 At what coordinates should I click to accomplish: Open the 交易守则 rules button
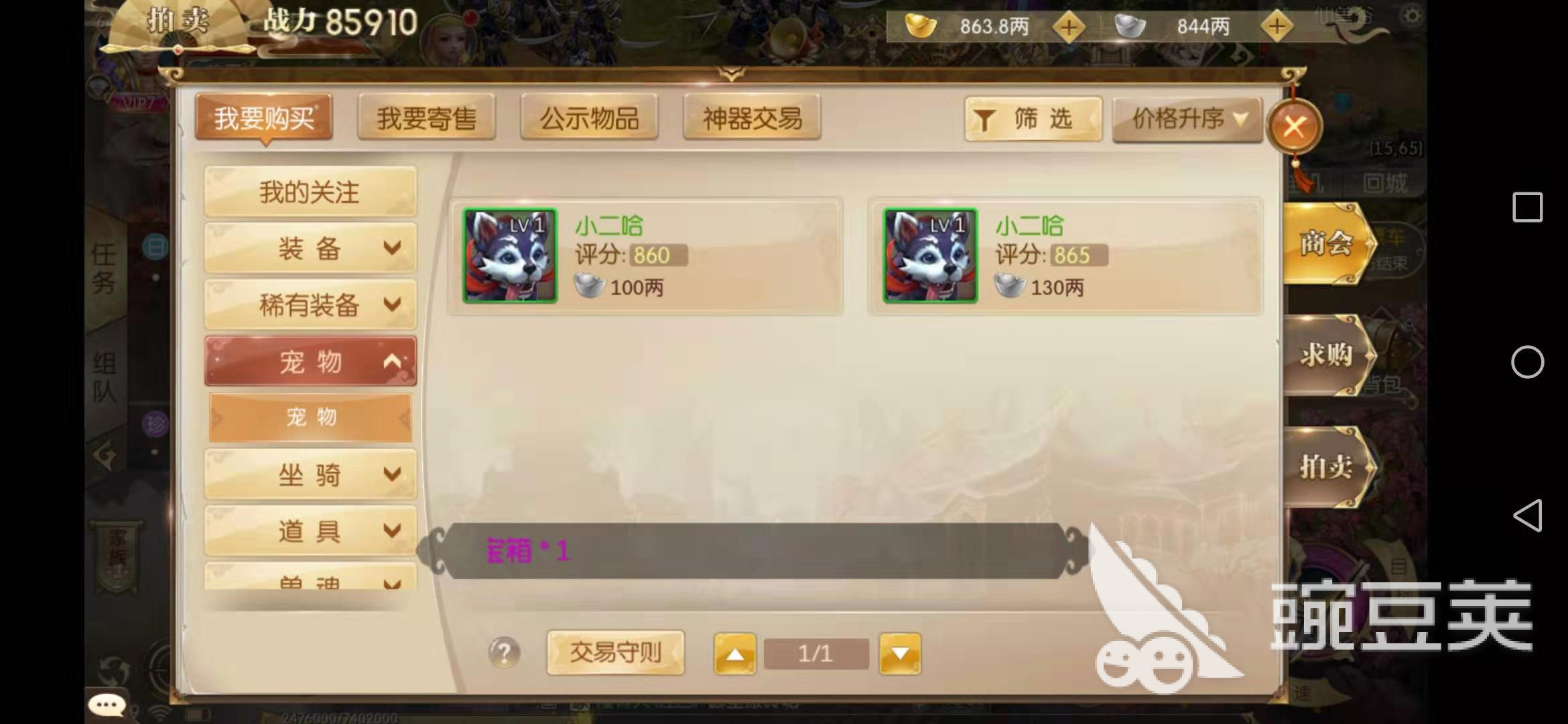(616, 652)
